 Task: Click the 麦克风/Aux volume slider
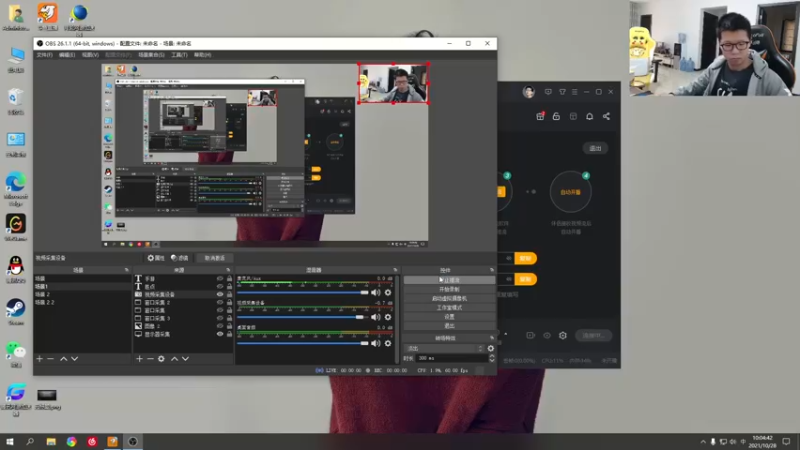click(303, 293)
